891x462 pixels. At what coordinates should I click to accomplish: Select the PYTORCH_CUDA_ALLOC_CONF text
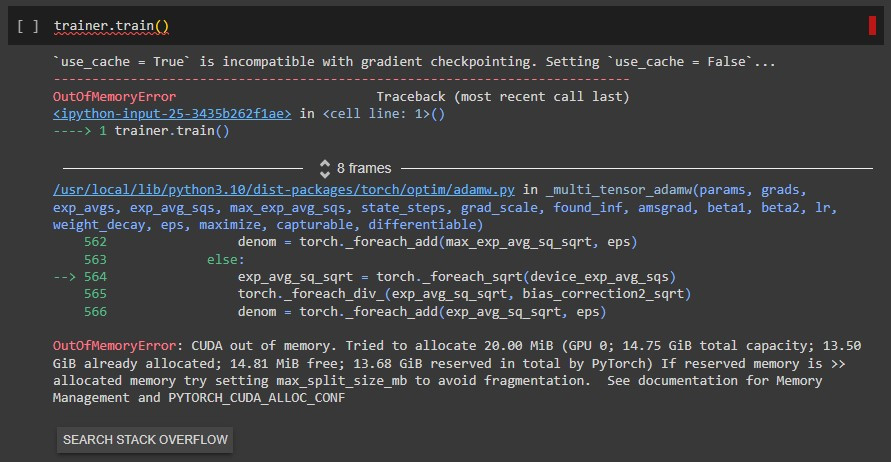coord(256,398)
